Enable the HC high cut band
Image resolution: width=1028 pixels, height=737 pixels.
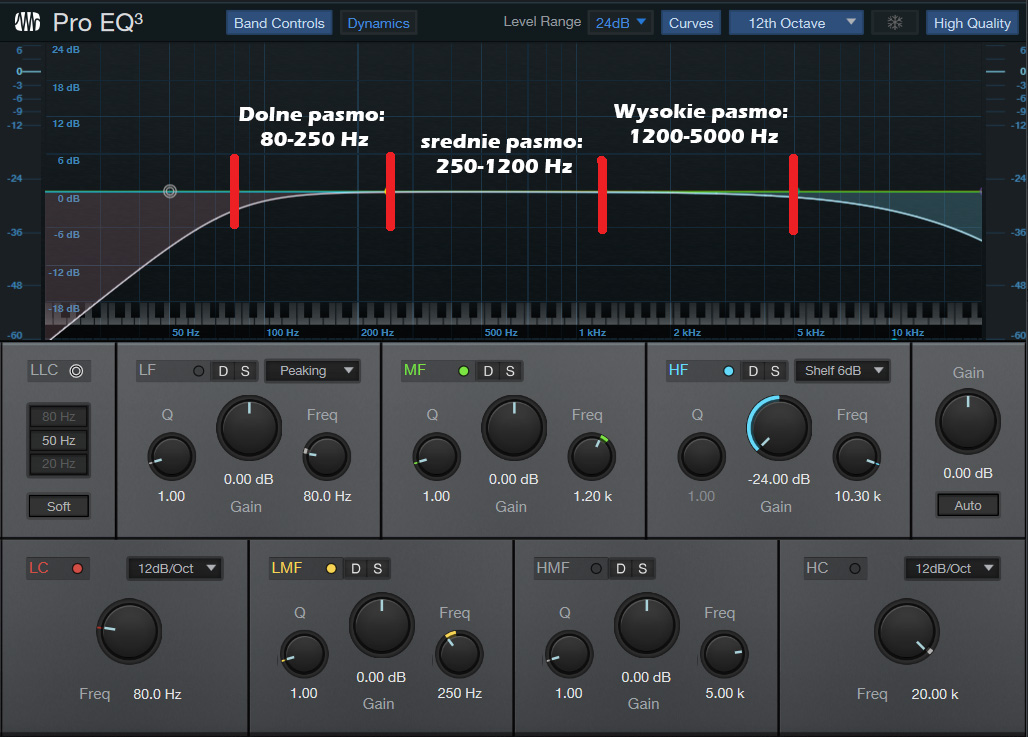click(x=854, y=568)
